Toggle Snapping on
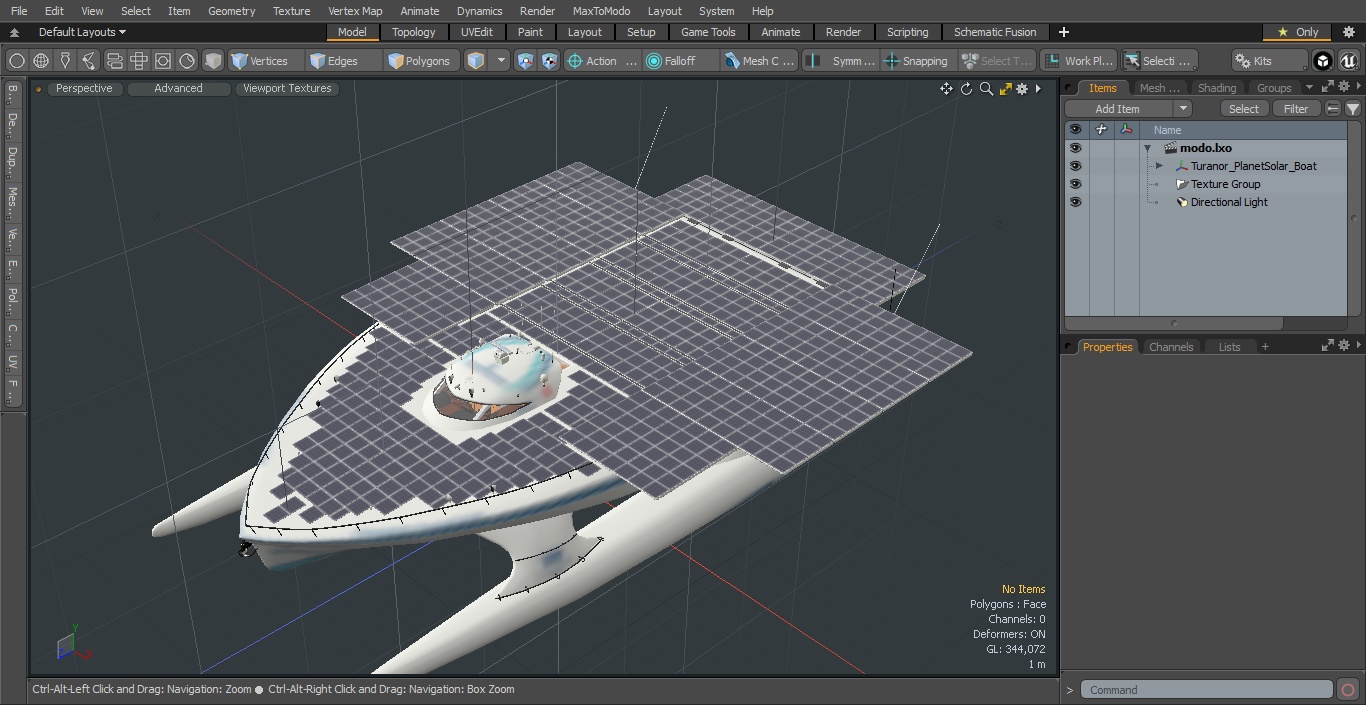 coord(916,61)
